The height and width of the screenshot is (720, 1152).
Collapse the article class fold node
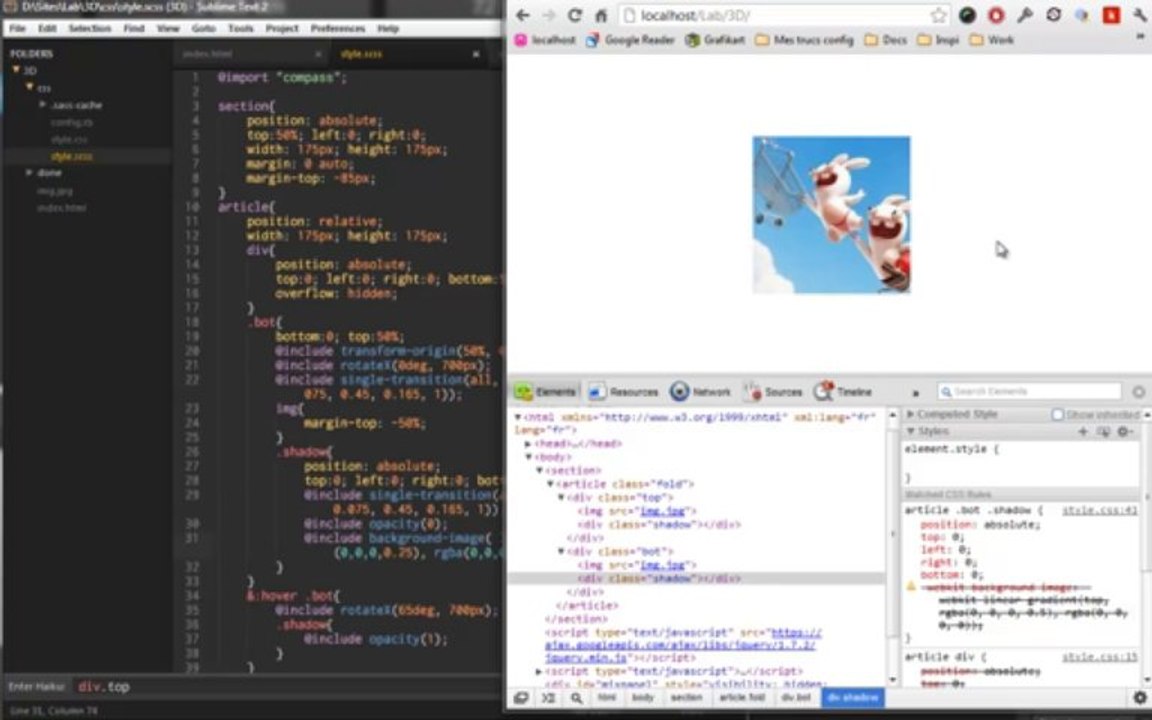[x=550, y=484]
